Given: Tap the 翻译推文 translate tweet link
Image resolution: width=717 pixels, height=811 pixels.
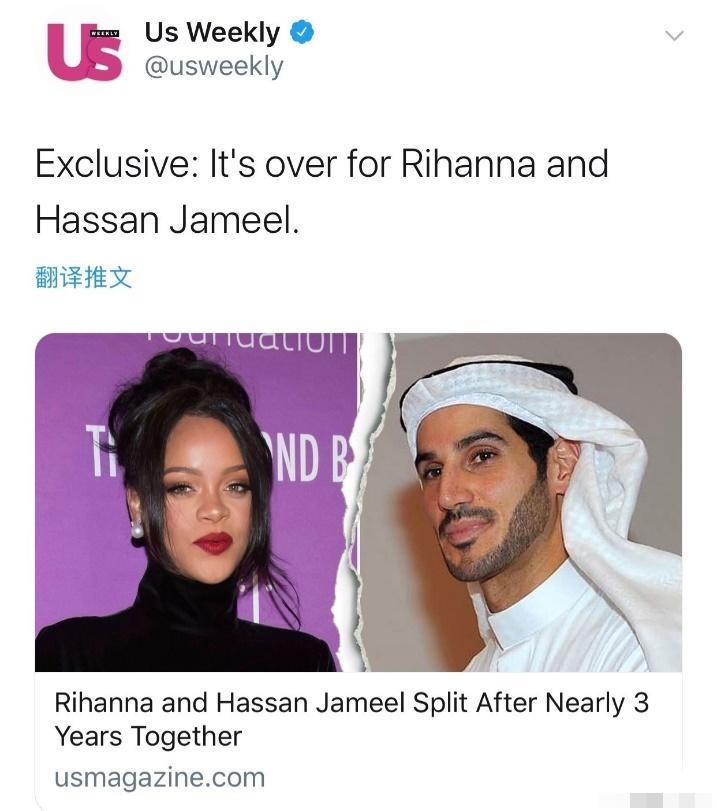Looking at the screenshot, I should point(84,277).
